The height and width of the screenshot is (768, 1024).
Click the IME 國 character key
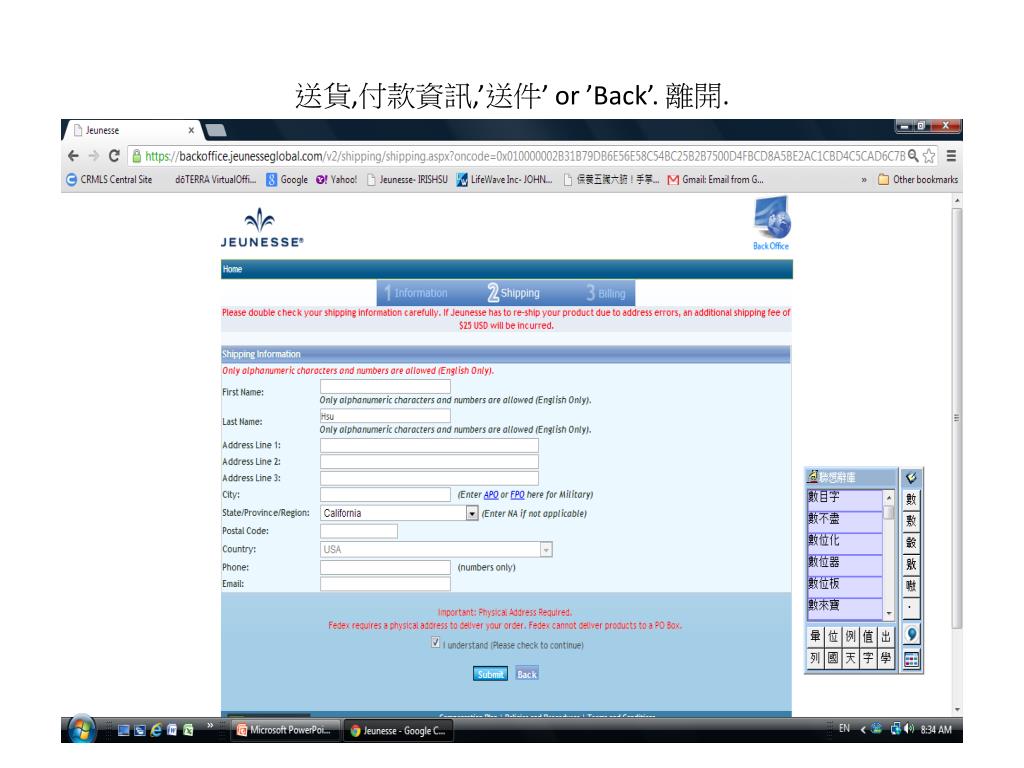(833, 658)
